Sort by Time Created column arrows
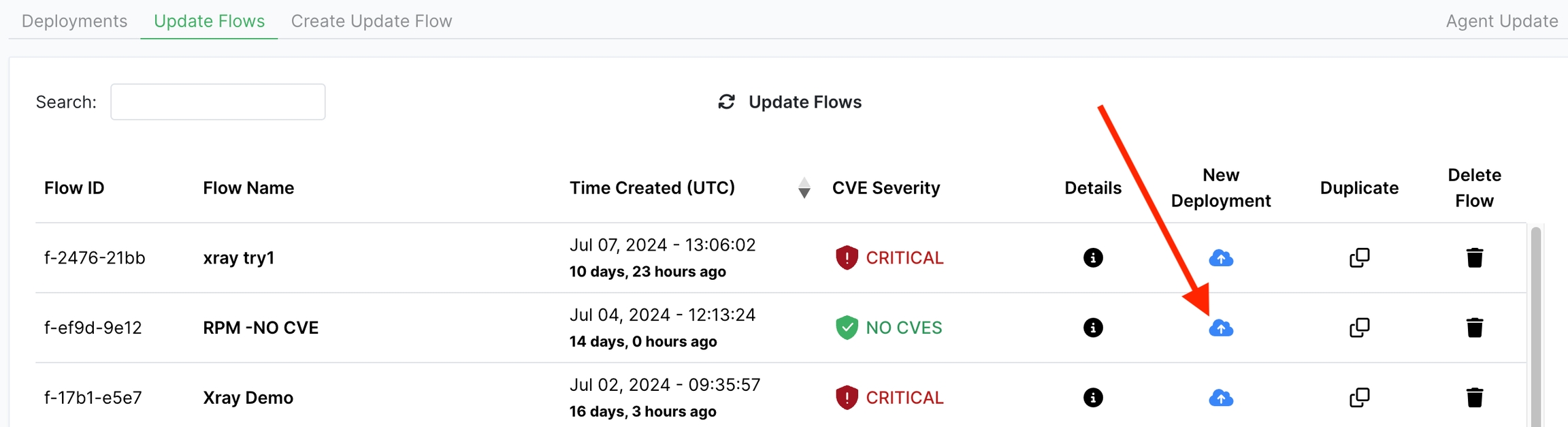Viewport: 1568px width, 427px height. (x=804, y=188)
